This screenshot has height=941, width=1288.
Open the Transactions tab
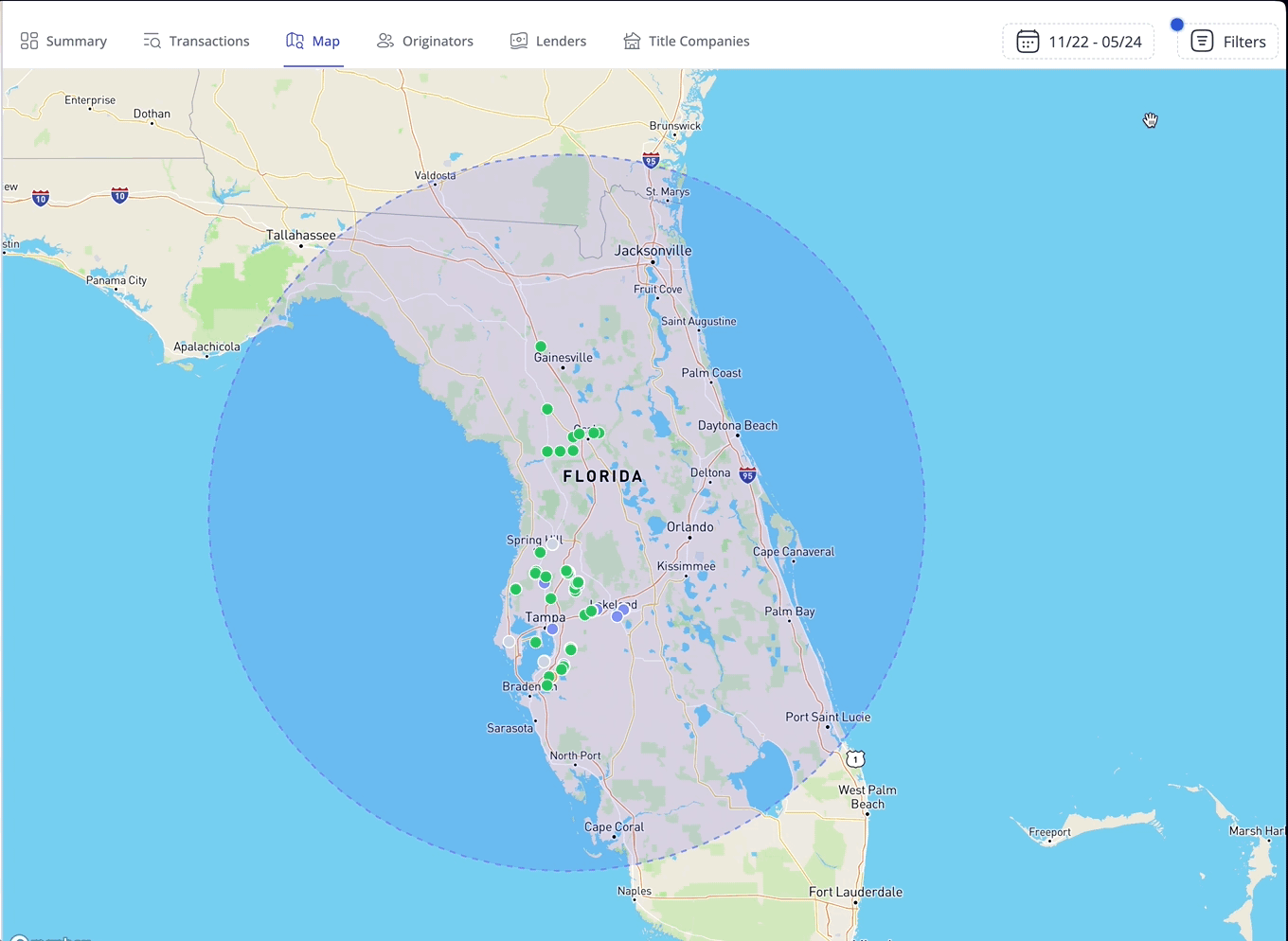tap(209, 41)
